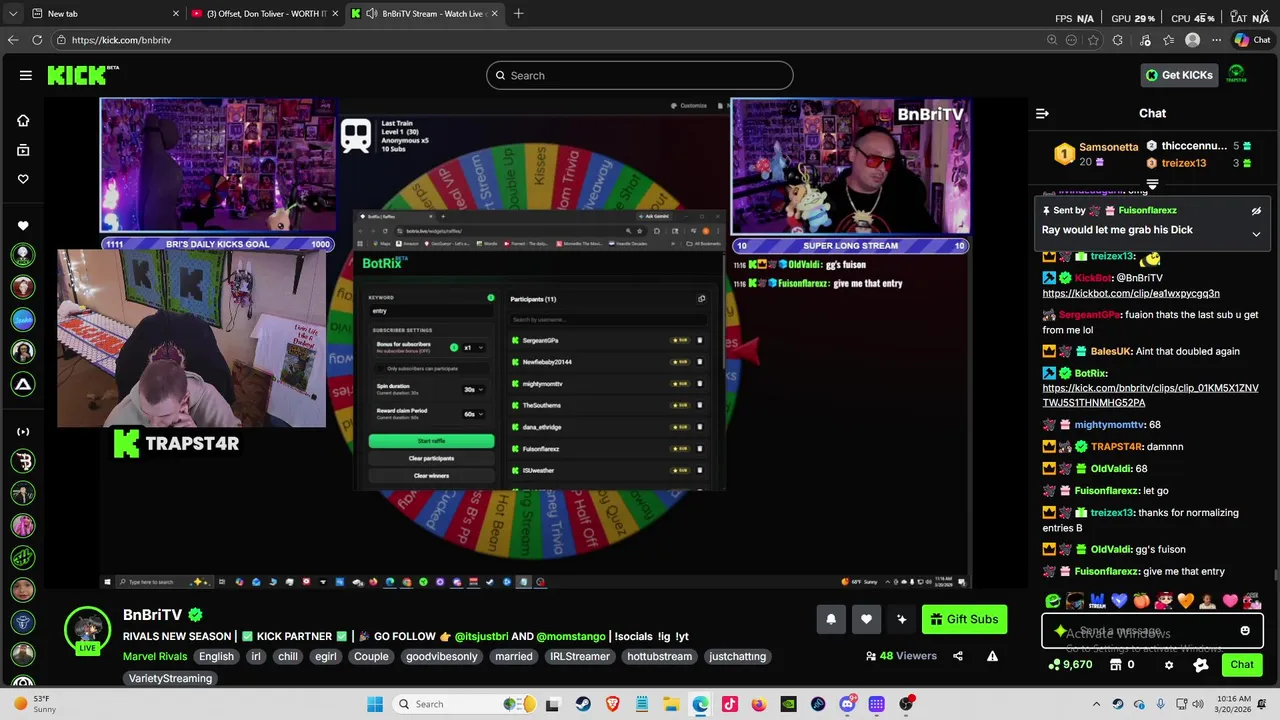Open the Following heart outline in sidebar
1280x720 pixels.
[x=23, y=179]
